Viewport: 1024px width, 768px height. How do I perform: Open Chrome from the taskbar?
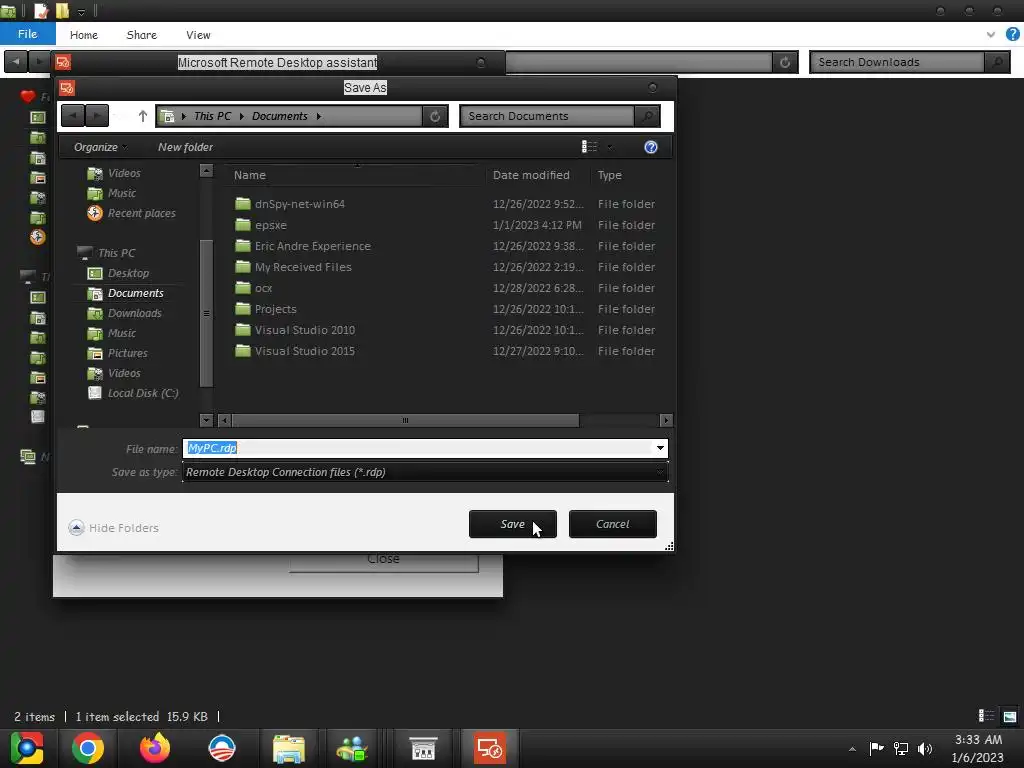[x=88, y=748]
